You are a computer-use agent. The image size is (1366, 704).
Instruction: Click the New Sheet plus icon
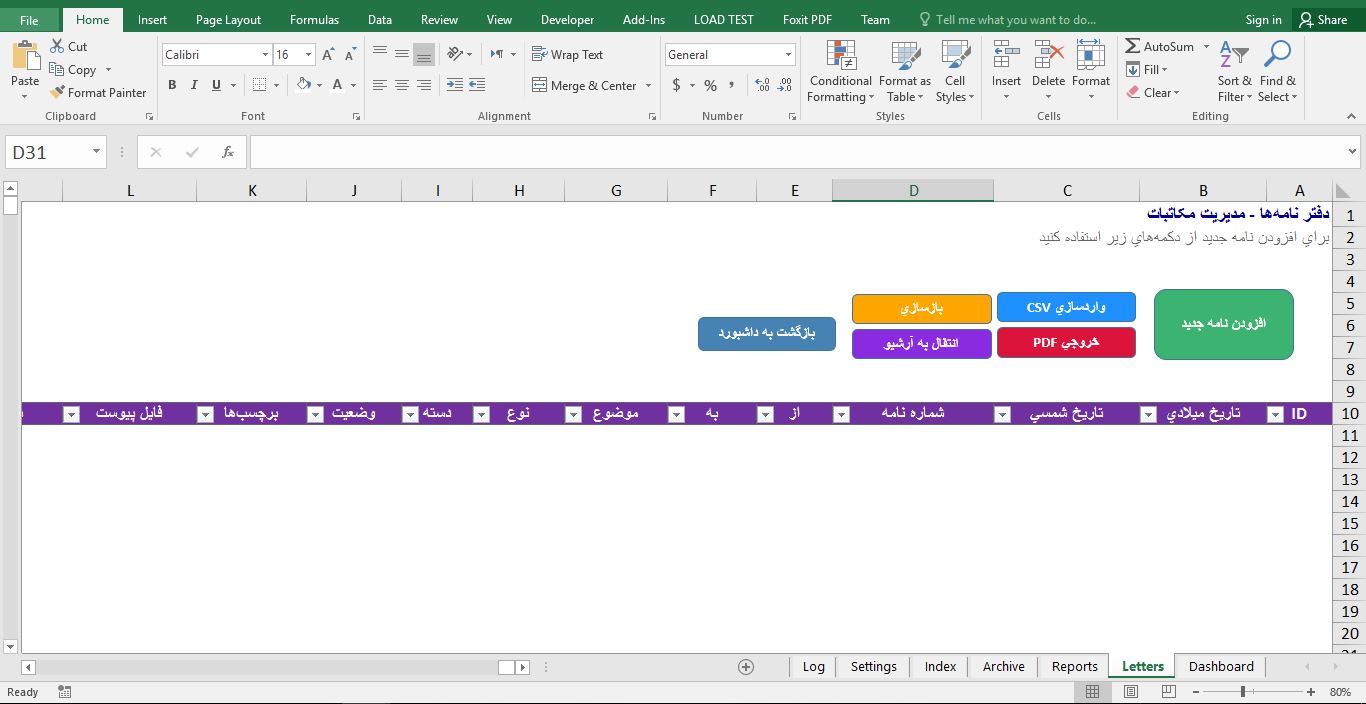(746, 667)
